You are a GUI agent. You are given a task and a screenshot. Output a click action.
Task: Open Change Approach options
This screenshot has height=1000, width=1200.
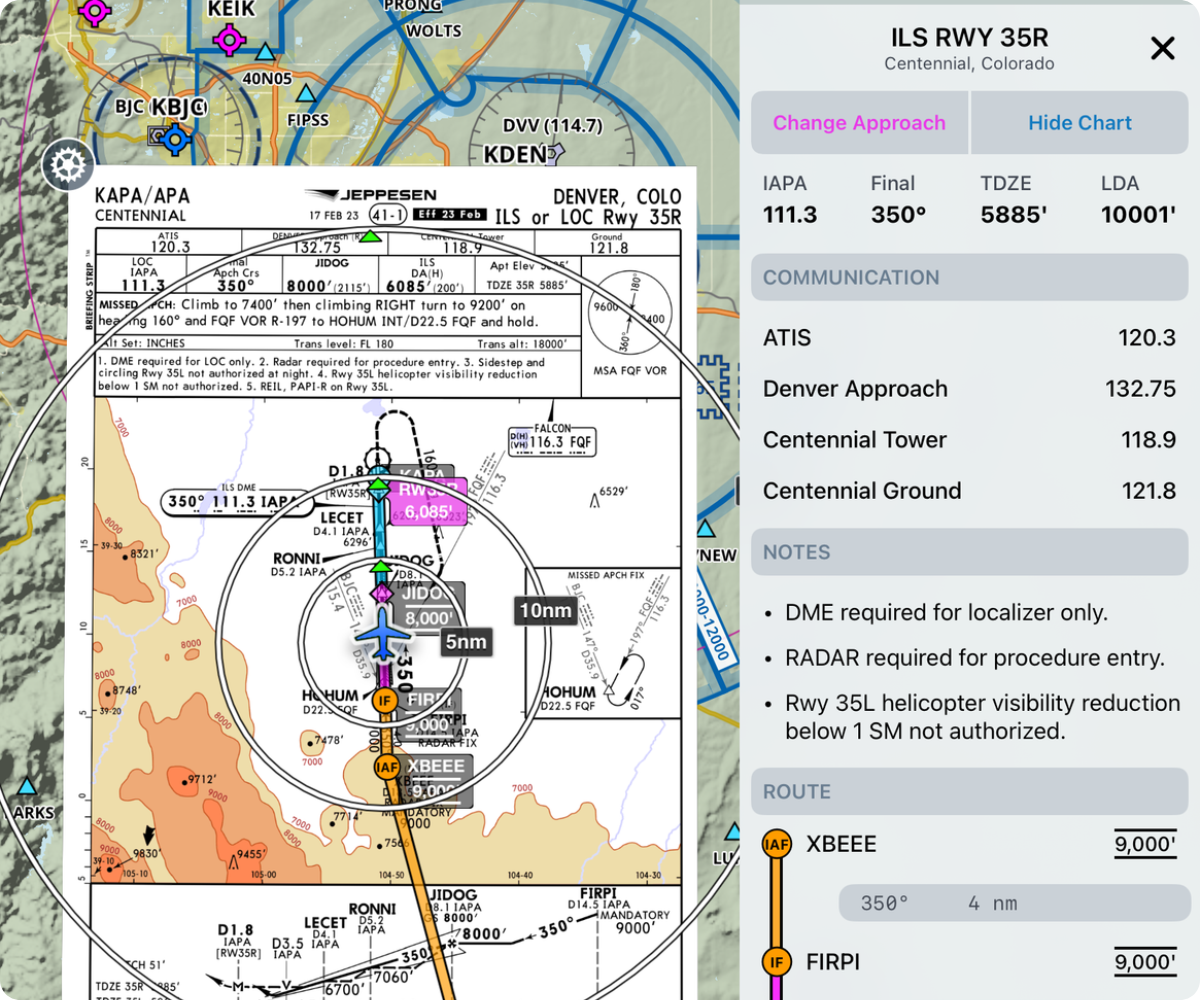(859, 123)
